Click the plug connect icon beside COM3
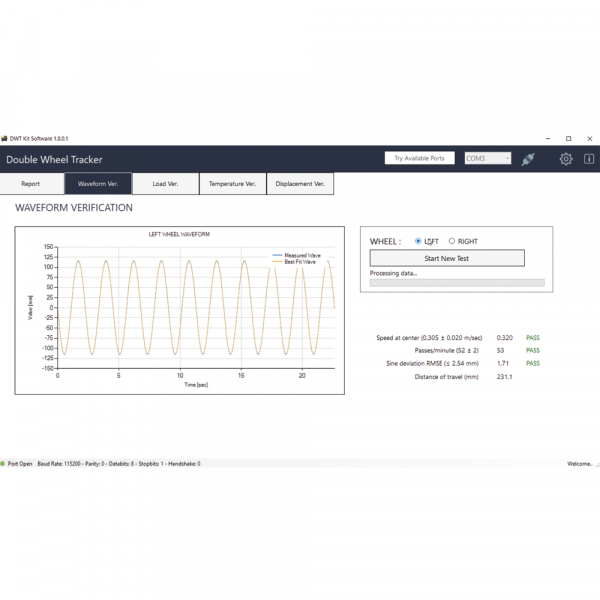Image resolution: width=600 pixels, height=600 pixels. (x=529, y=159)
